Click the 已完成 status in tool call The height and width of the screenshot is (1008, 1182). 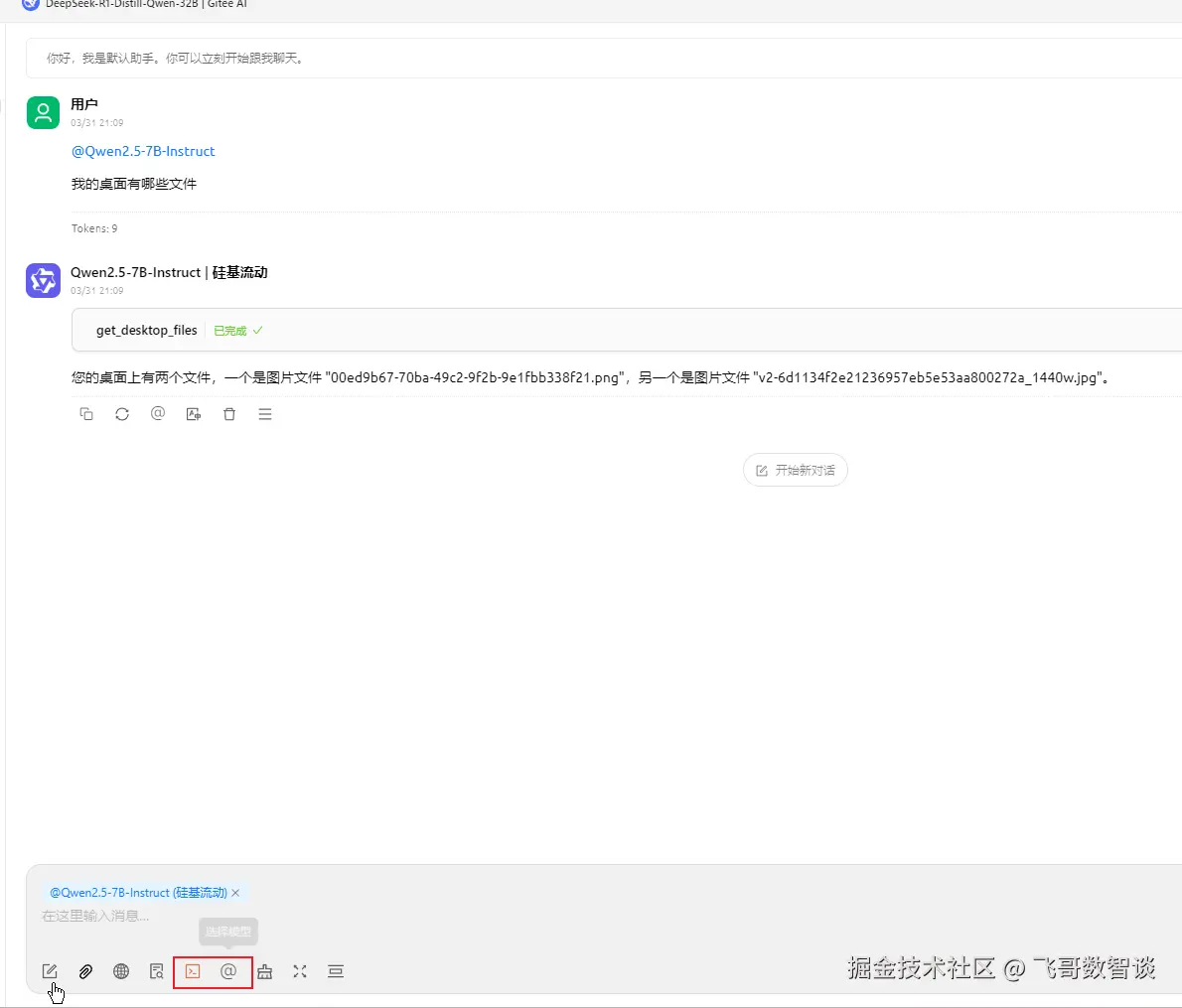[238, 331]
